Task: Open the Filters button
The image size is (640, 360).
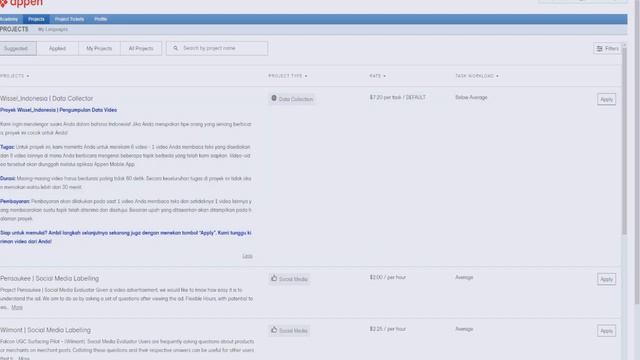Action: [607, 49]
